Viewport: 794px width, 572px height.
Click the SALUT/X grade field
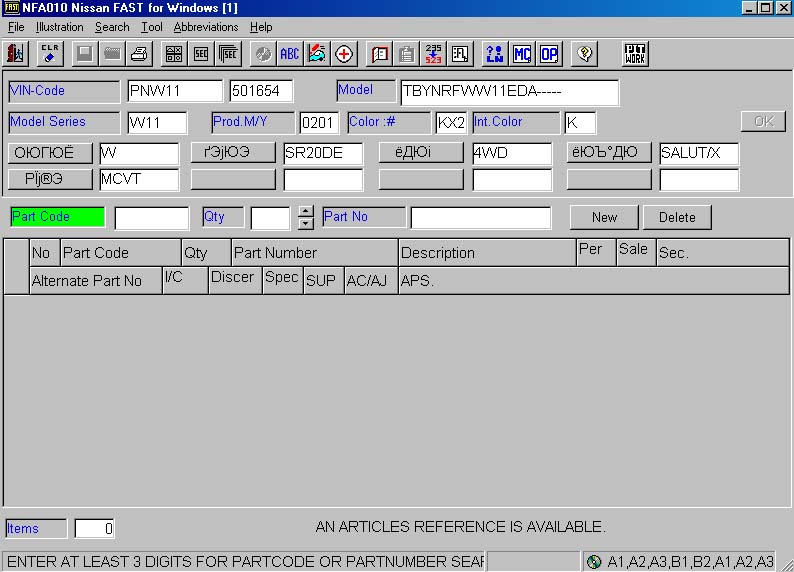tap(699, 153)
